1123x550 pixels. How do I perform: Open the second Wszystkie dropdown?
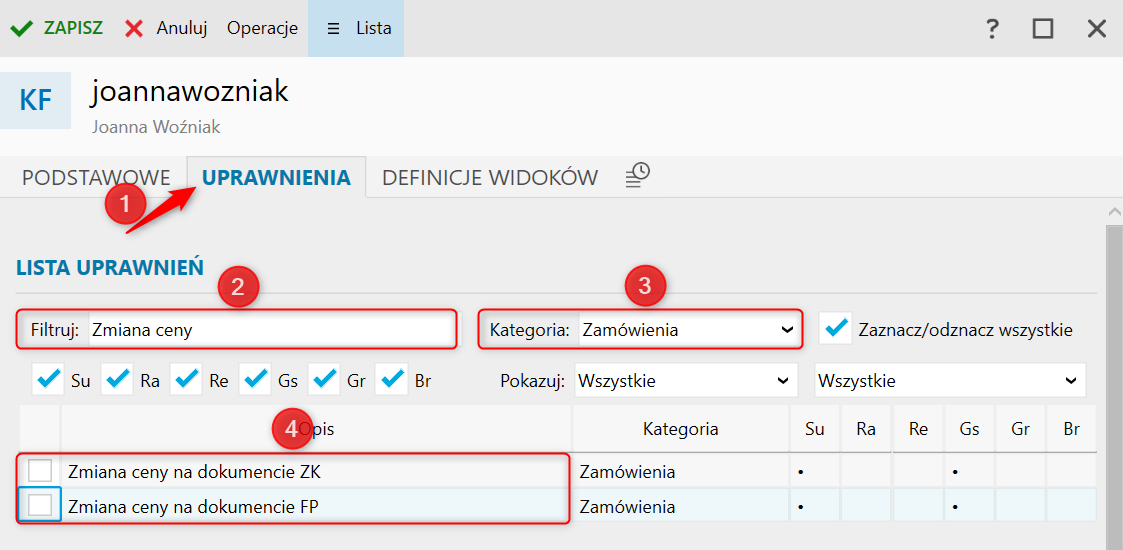pos(949,381)
